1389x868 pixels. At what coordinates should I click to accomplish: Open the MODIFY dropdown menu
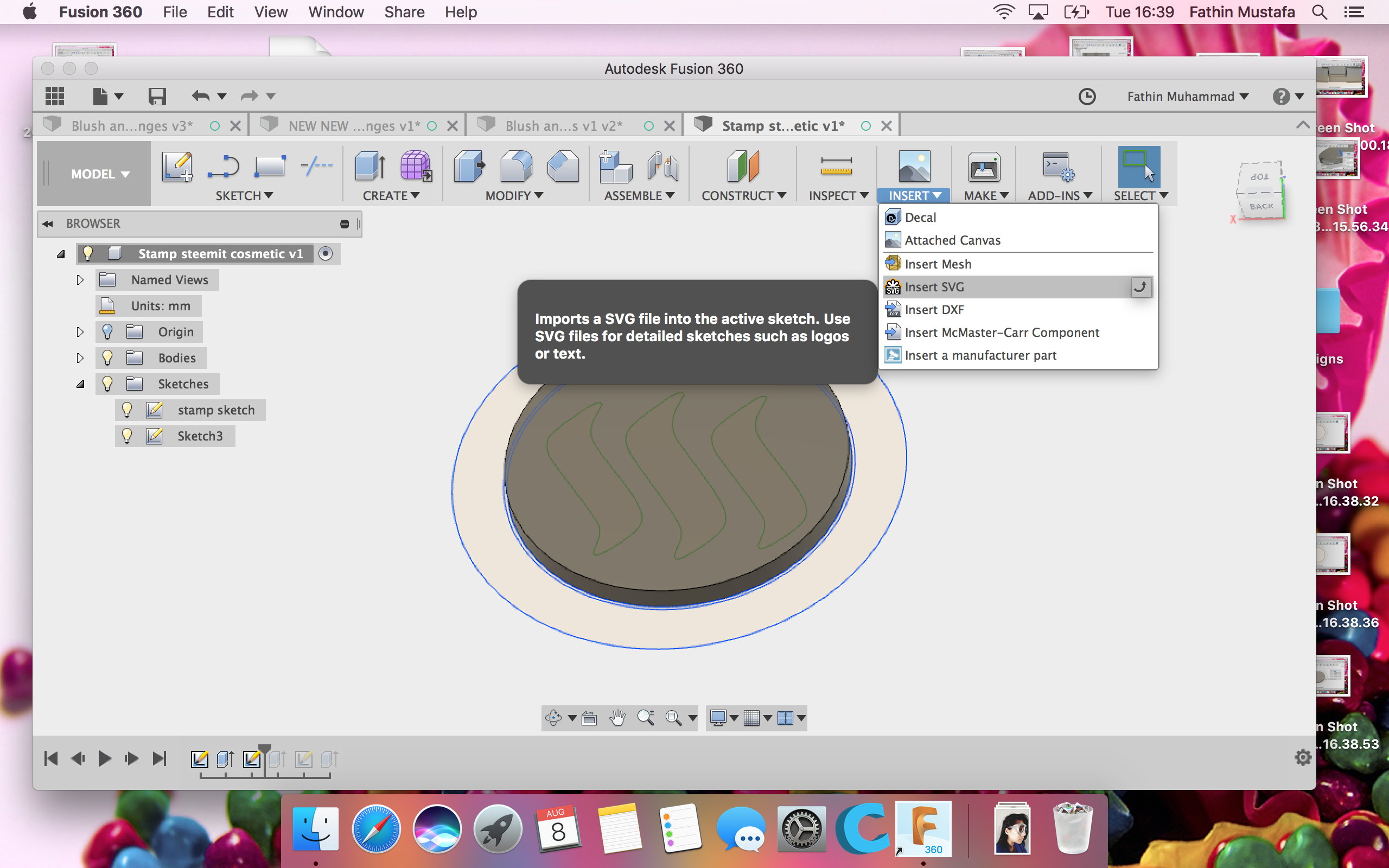[x=514, y=196]
